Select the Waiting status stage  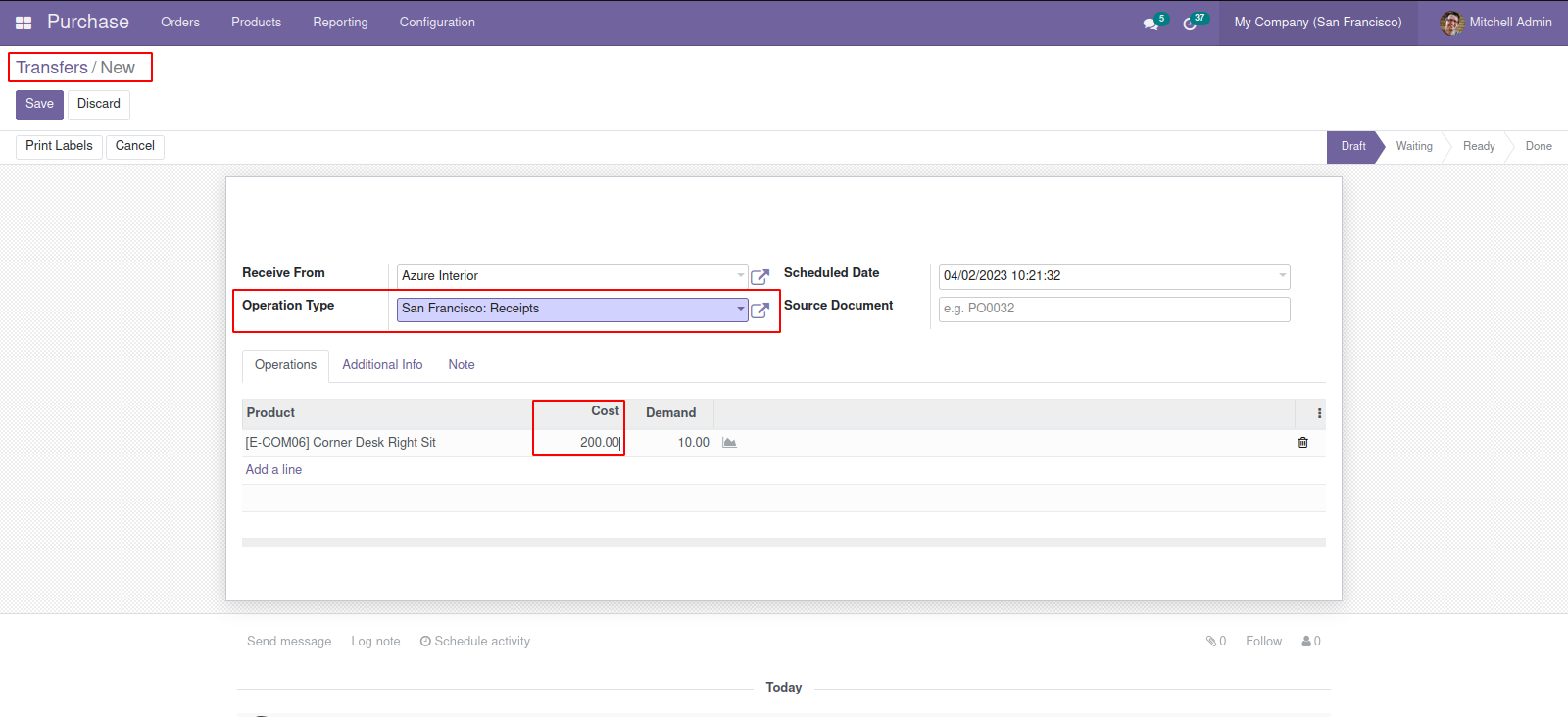point(1414,146)
